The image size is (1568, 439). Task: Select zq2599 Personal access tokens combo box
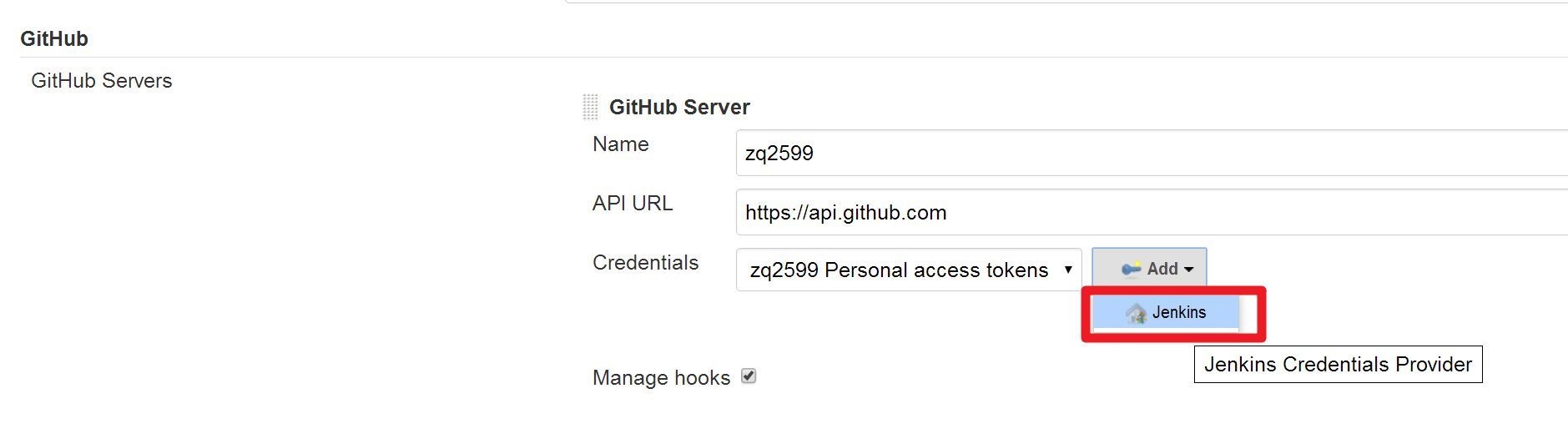point(909,270)
